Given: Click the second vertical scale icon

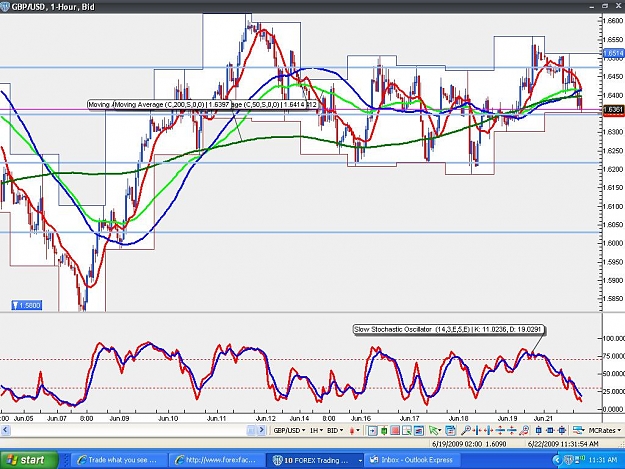Looking at the screenshot, I should 512,430.
